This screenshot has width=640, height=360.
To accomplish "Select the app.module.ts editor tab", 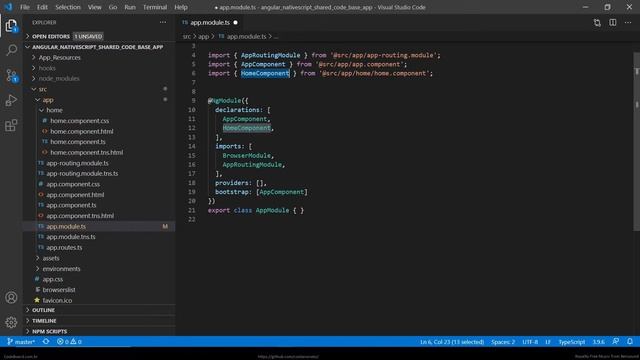I will [210, 22].
